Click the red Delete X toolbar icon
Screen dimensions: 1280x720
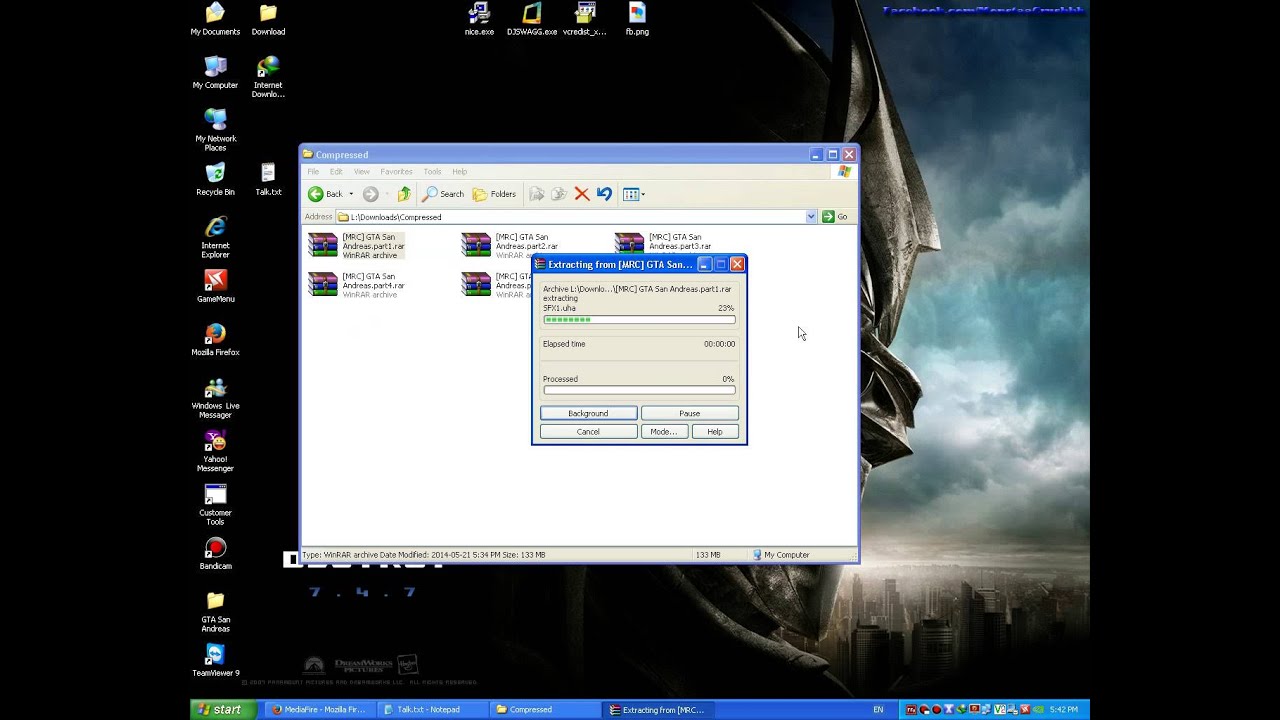coord(582,194)
